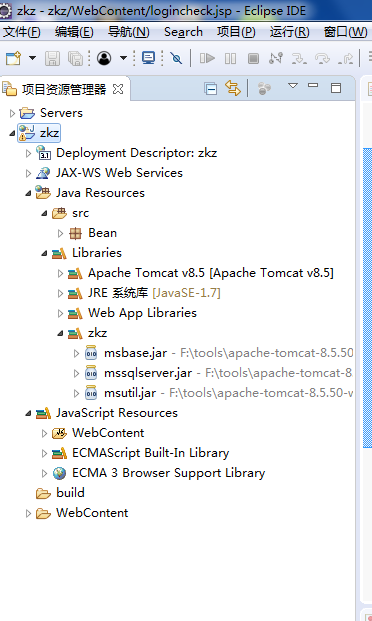Screen dimensions: 372x621
Task: Click the Save toolbar icon
Action: (x=52, y=59)
